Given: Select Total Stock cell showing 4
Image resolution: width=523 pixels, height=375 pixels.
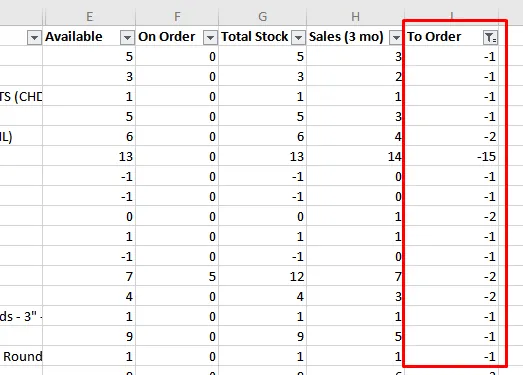Looking at the screenshot, I should click(x=263, y=296).
